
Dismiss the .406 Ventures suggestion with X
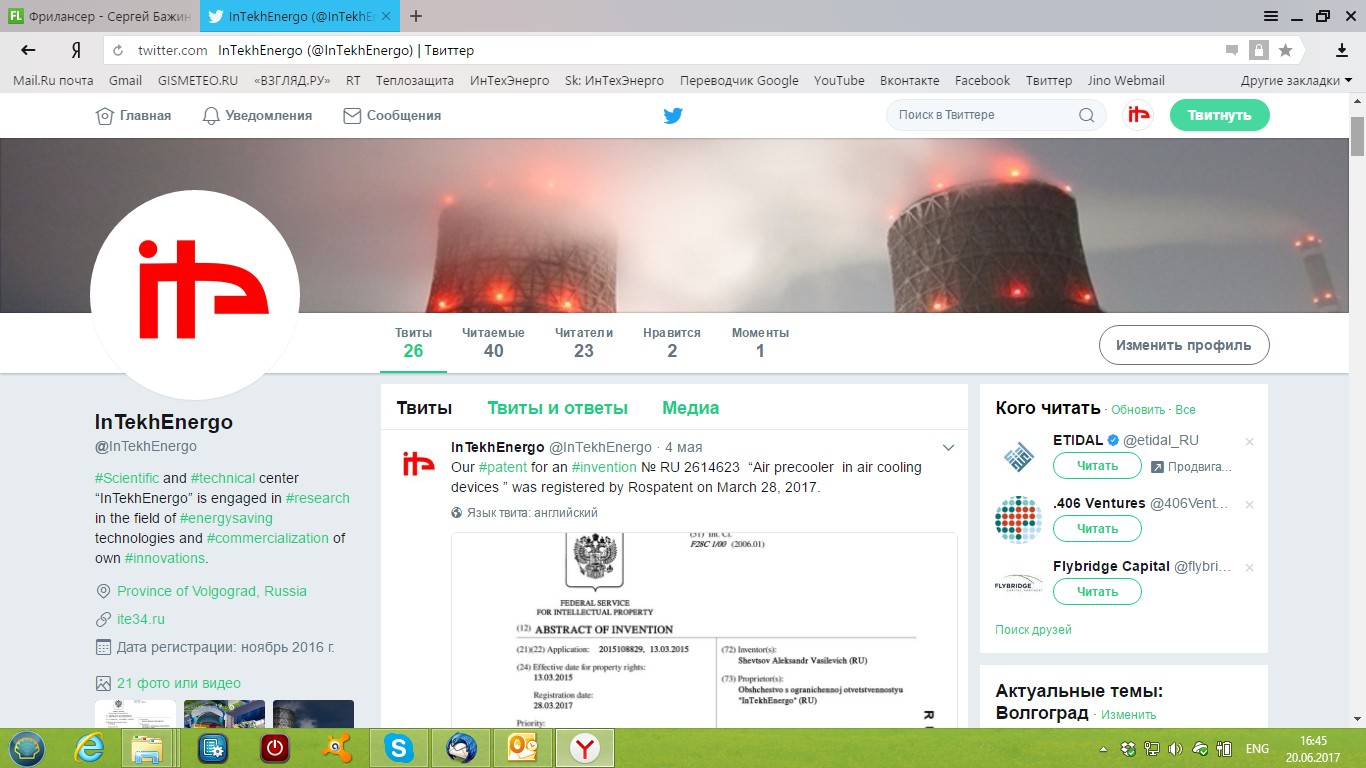(1249, 505)
